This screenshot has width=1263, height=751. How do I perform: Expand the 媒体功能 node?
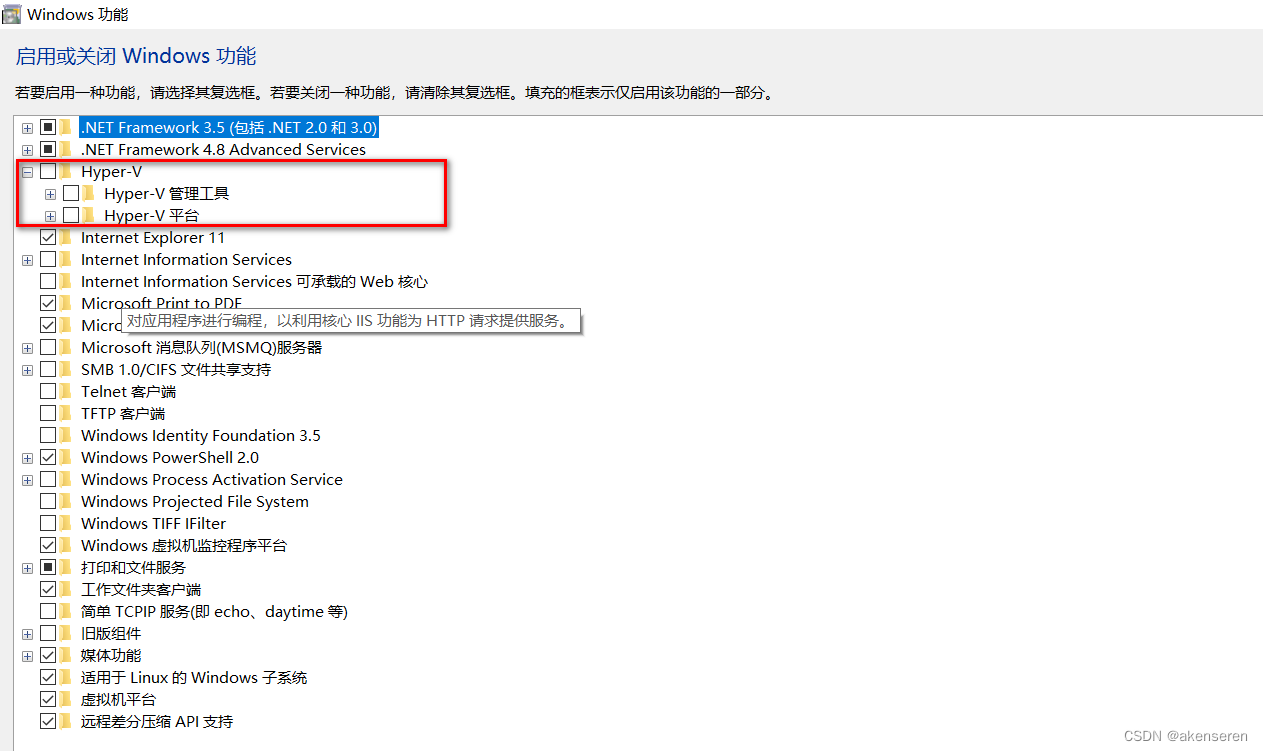(x=27, y=657)
